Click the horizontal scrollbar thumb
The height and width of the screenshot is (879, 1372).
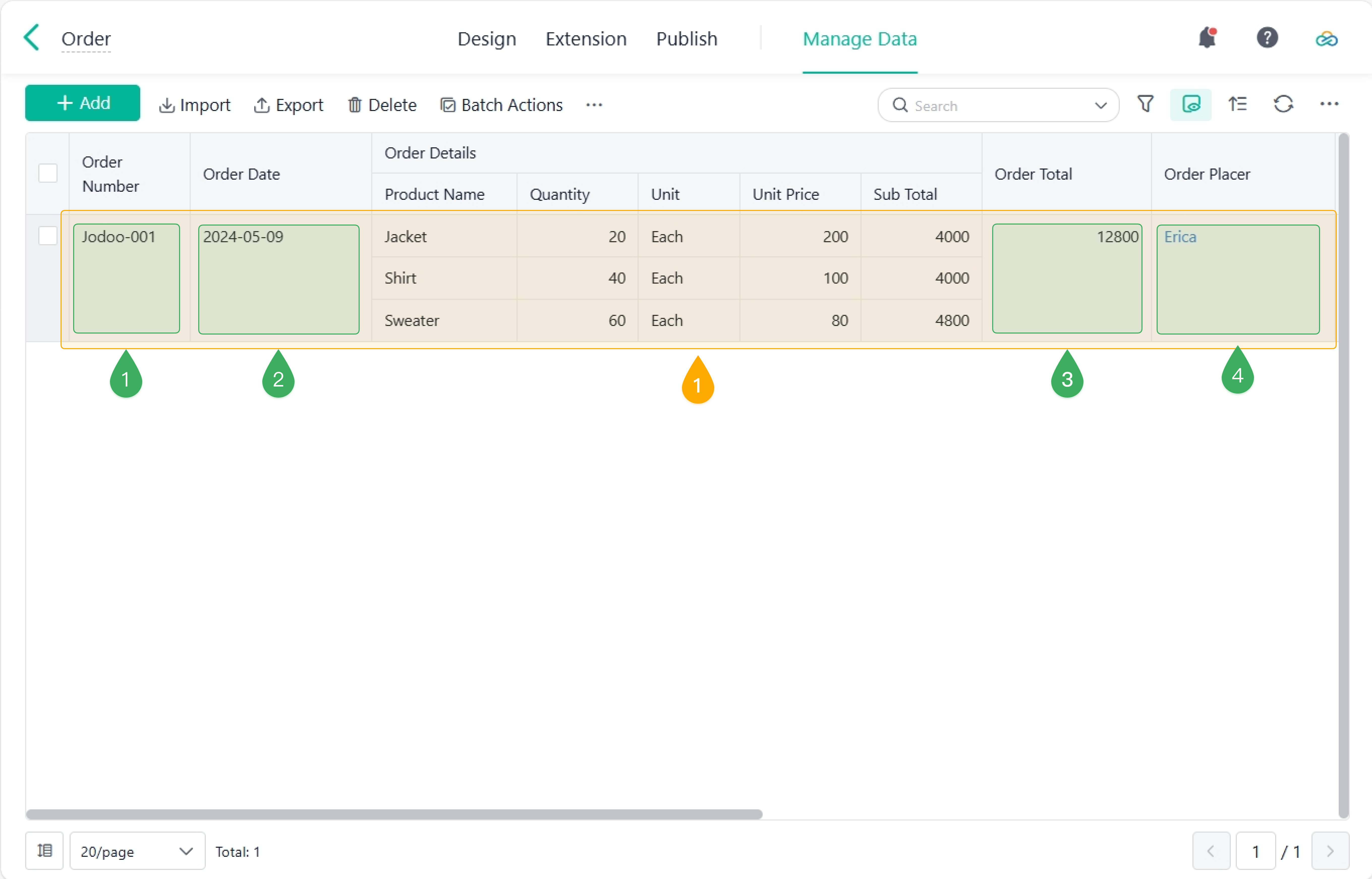pyautogui.click(x=394, y=814)
